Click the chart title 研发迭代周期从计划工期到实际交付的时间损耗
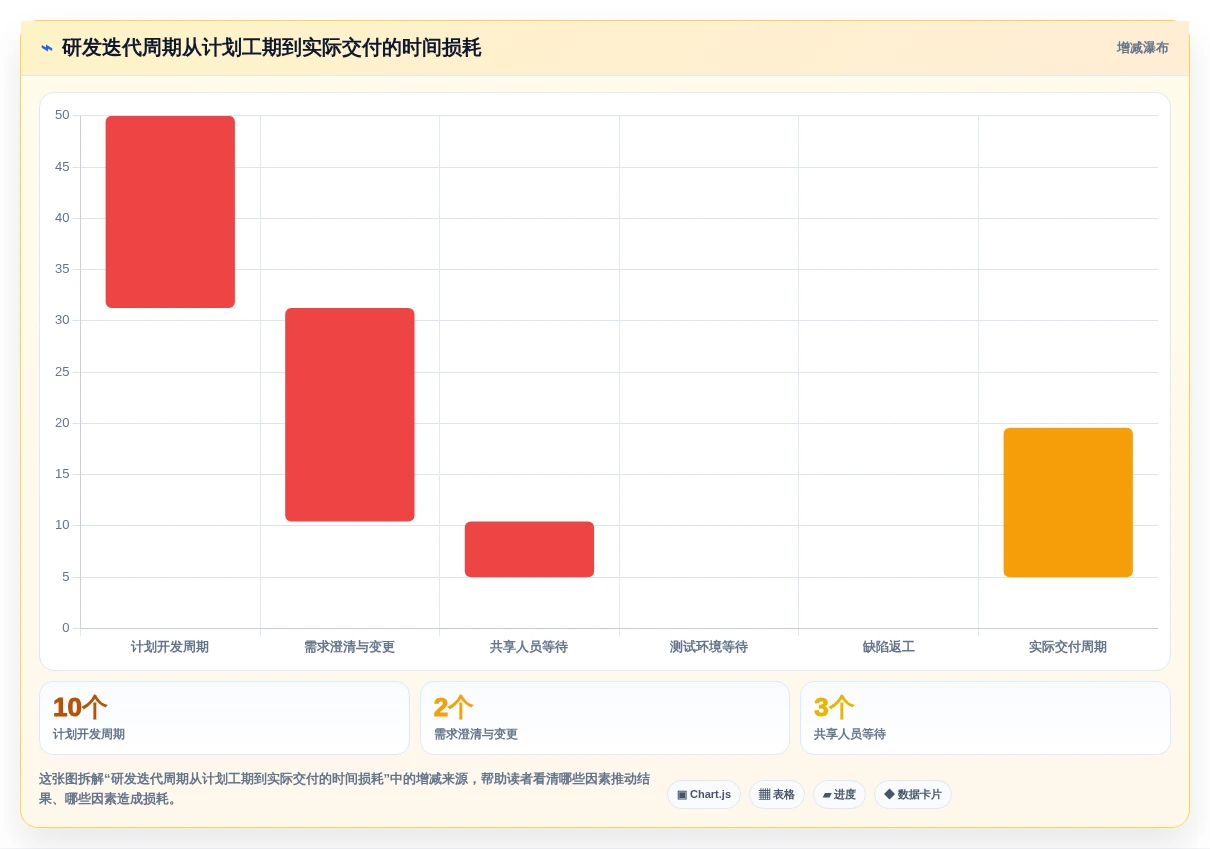 [271, 48]
